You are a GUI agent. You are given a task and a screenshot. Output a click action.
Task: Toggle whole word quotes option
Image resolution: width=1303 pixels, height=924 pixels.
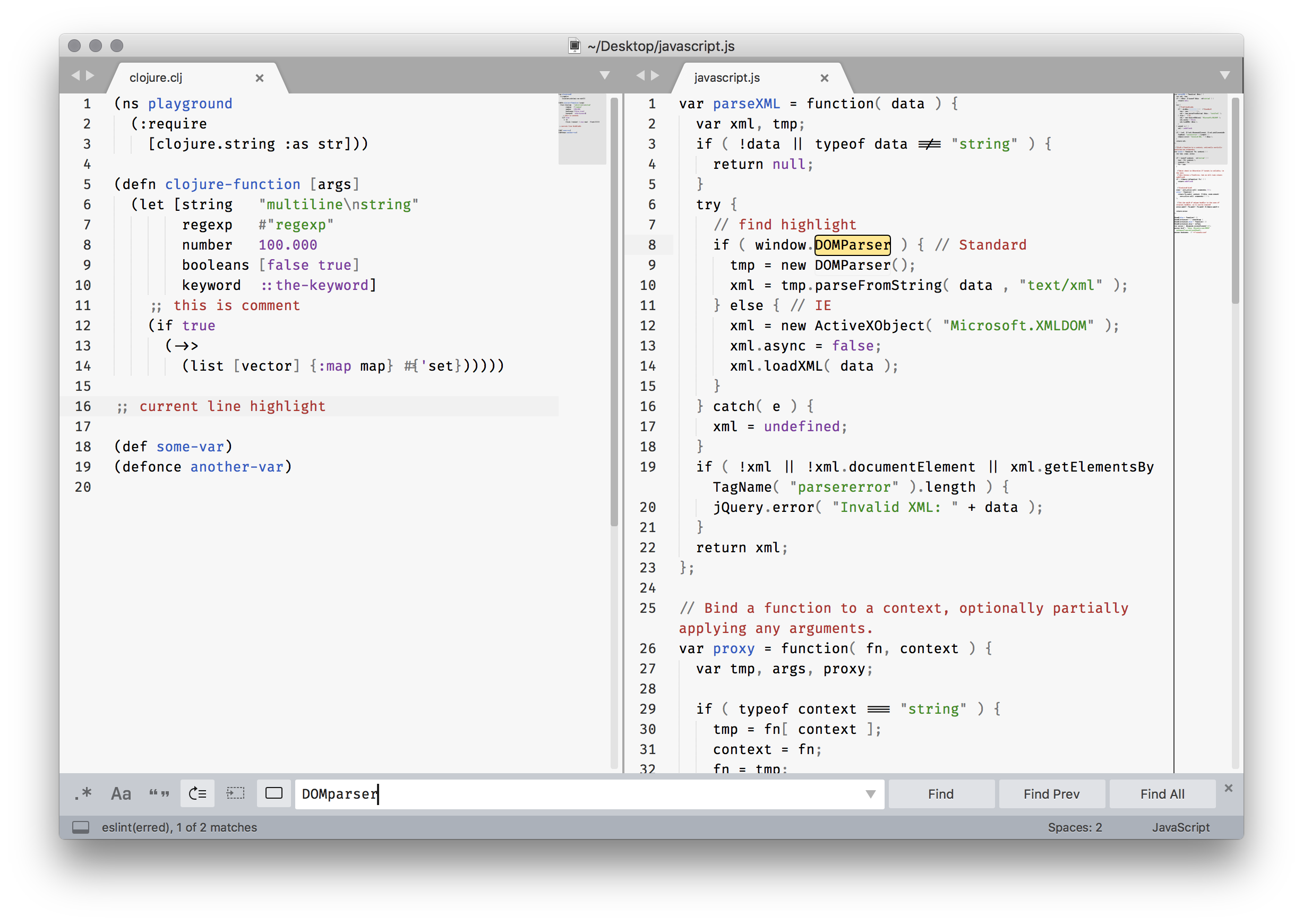click(x=159, y=793)
